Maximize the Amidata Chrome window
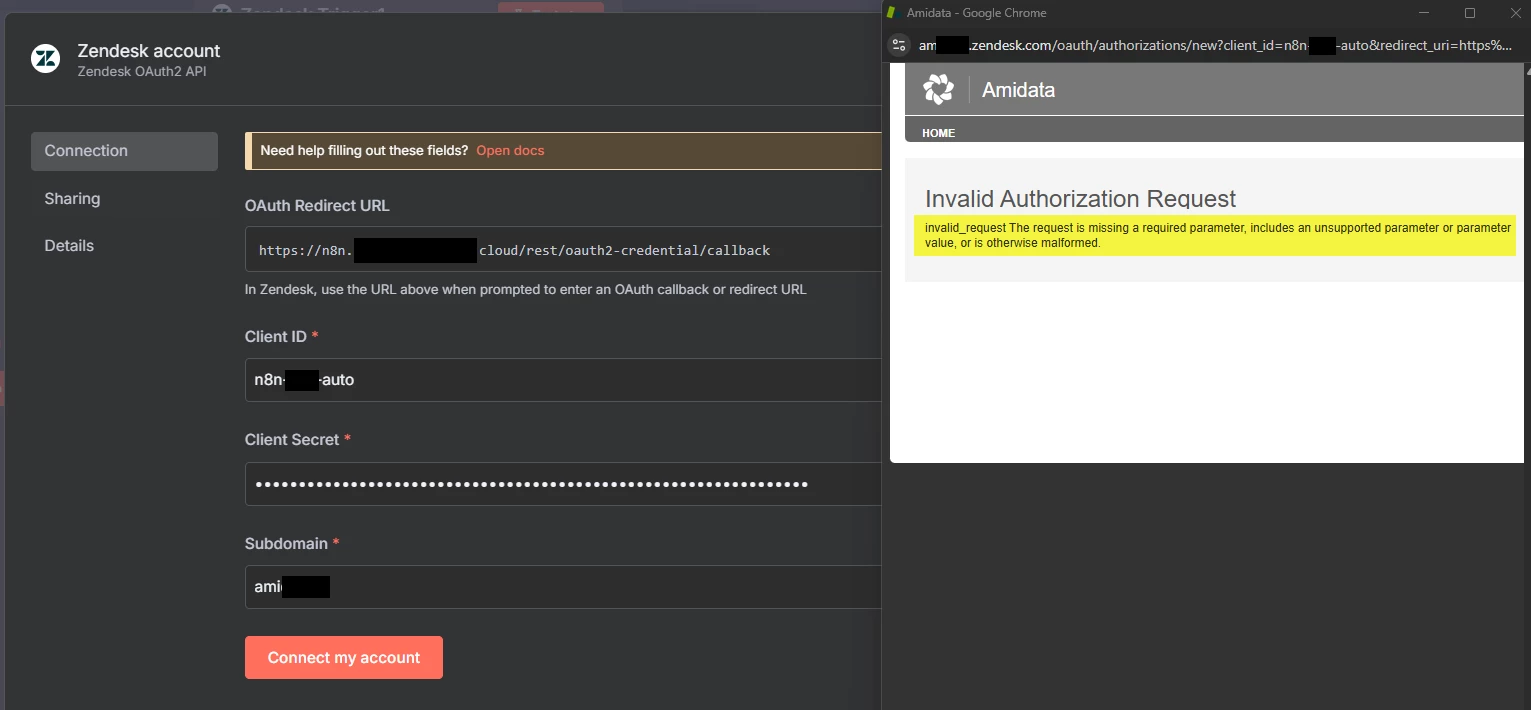 click(x=1469, y=13)
